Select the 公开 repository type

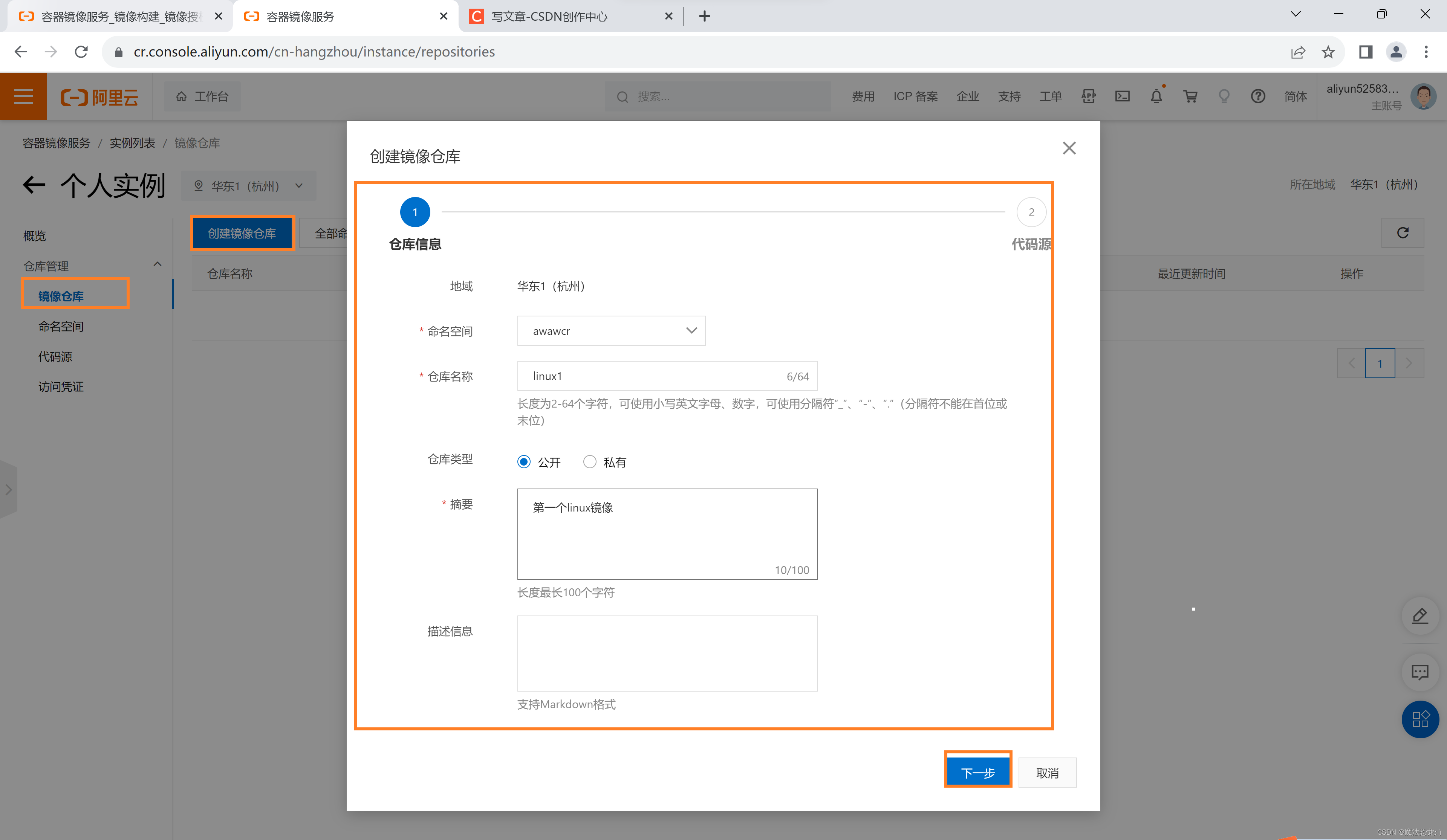[x=524, y=462]
